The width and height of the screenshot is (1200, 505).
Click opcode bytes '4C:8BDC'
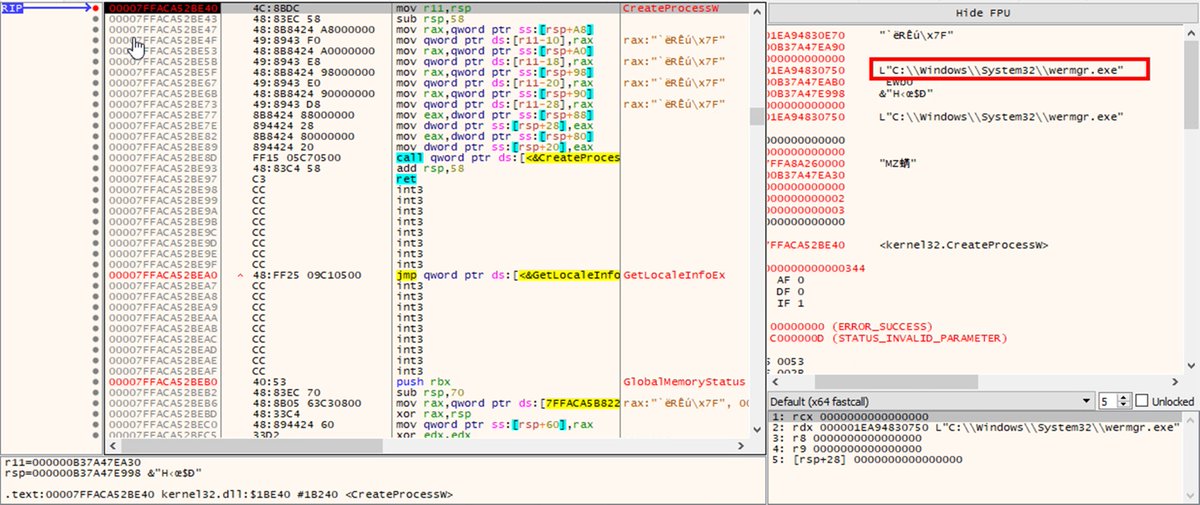(274, 8)
